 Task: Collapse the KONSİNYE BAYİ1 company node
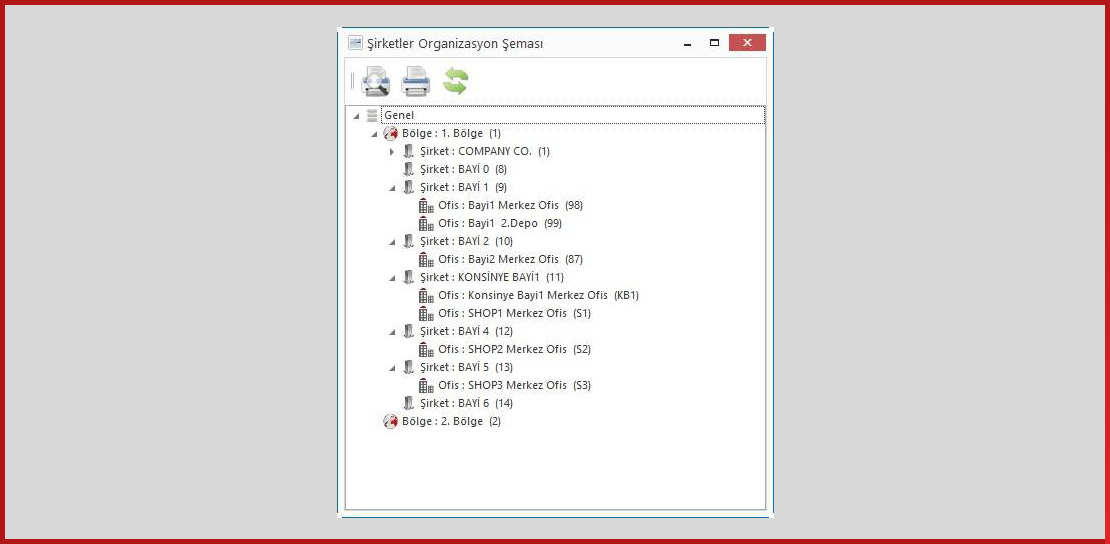392,278
